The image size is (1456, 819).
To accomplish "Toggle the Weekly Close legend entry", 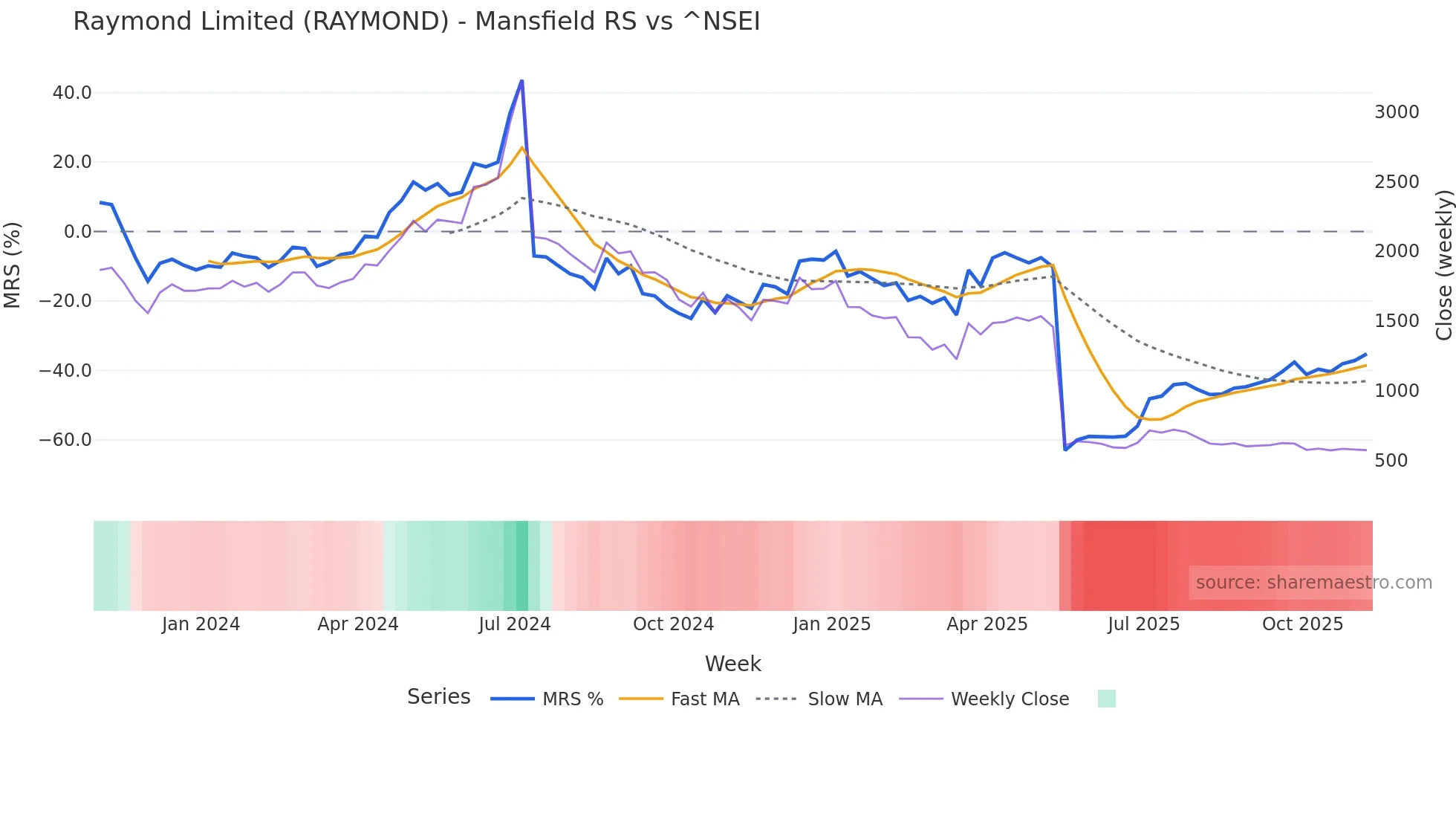I will 984,699.
